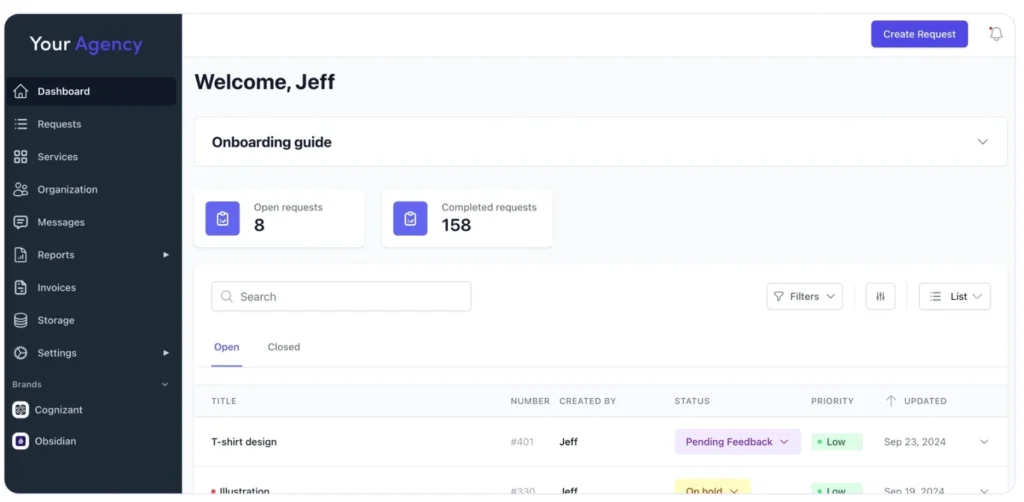Click the Search requests field

pyautogui.click(x=340, y=296)
